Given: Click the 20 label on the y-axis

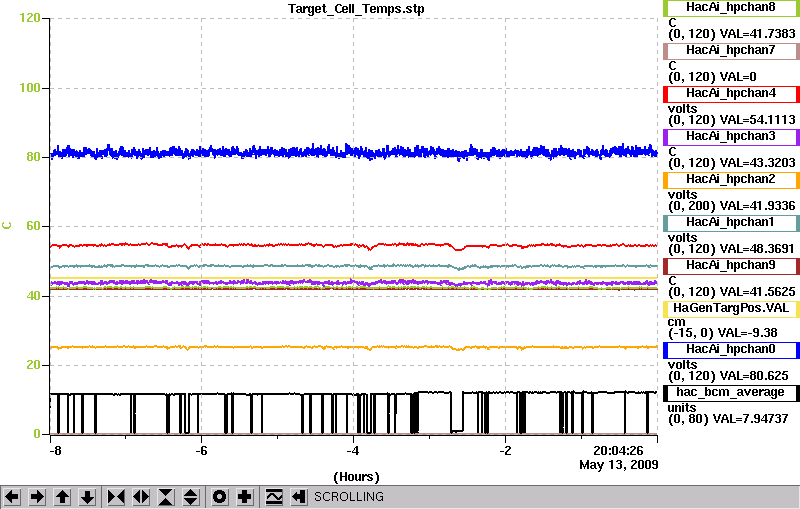Looking at the screenshot, I should 33,365.
